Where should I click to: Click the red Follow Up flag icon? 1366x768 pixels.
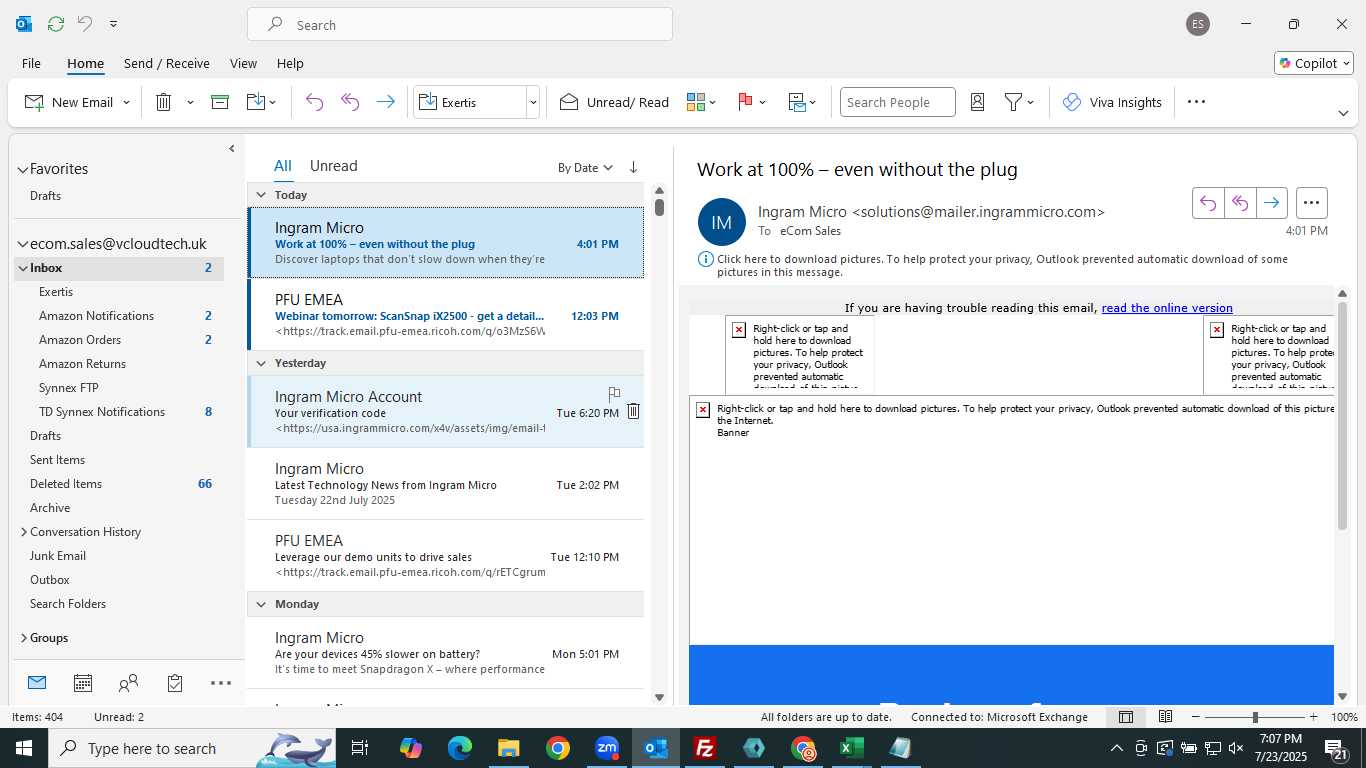745,102
